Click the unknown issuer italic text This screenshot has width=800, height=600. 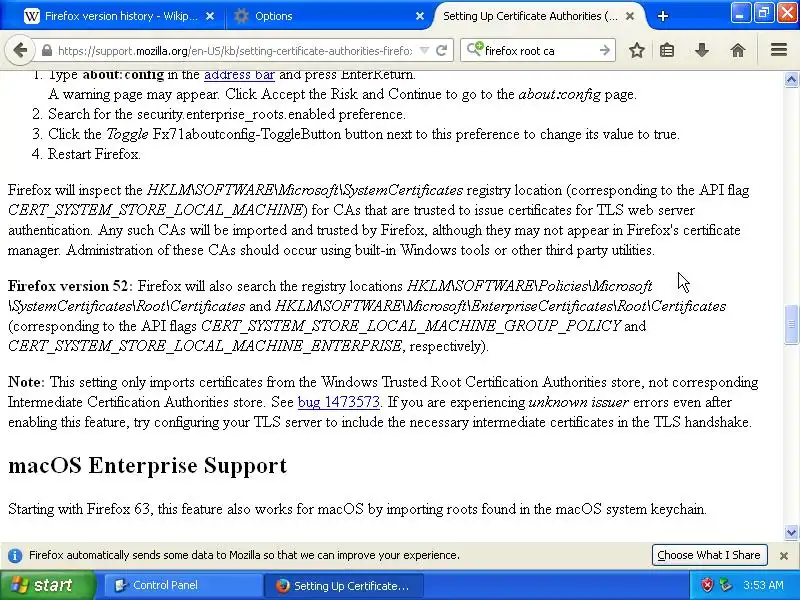579,402
